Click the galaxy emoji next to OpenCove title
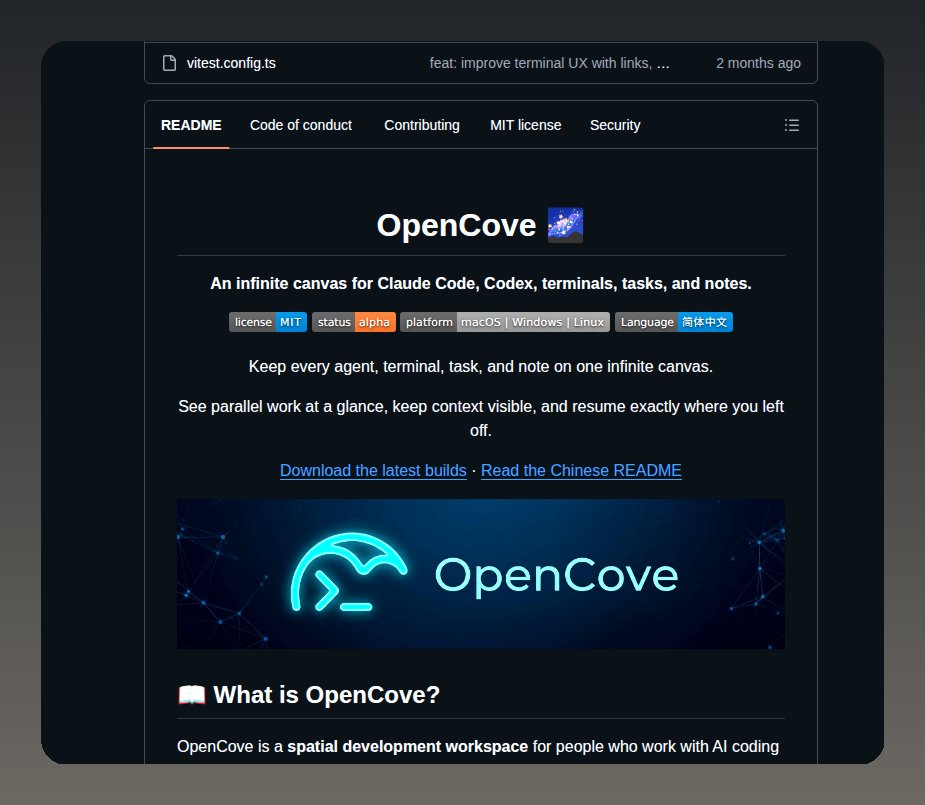 pyautogui.click(x=565, y=225)
